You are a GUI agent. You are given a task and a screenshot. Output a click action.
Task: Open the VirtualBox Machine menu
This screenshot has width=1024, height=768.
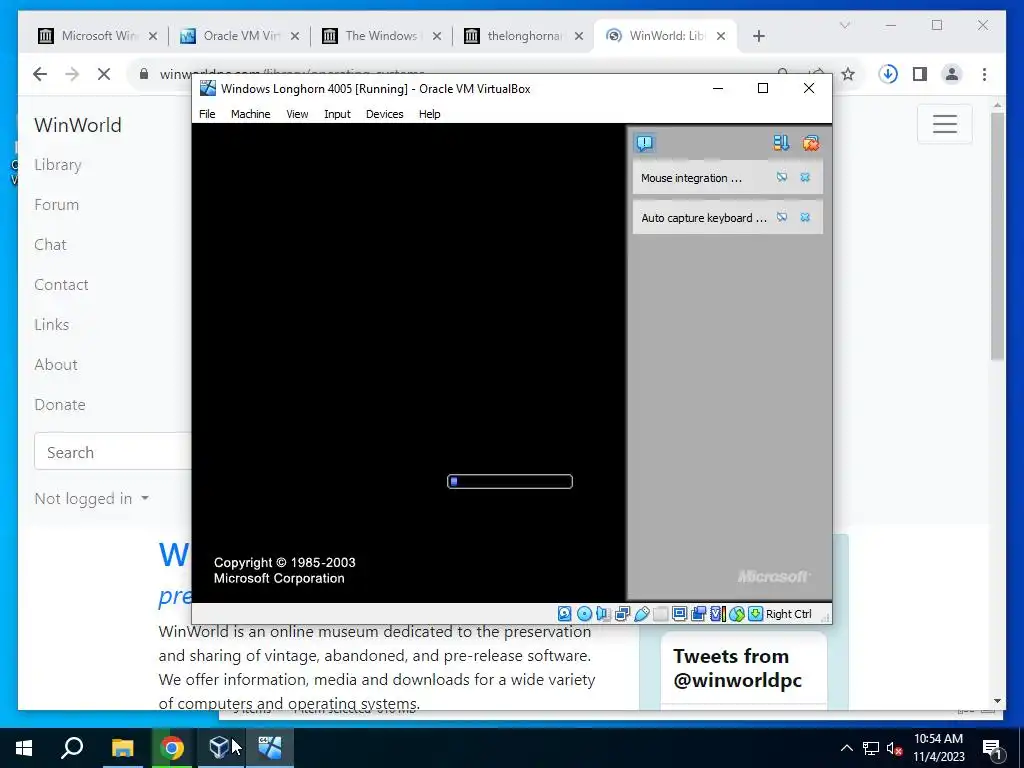251,114
